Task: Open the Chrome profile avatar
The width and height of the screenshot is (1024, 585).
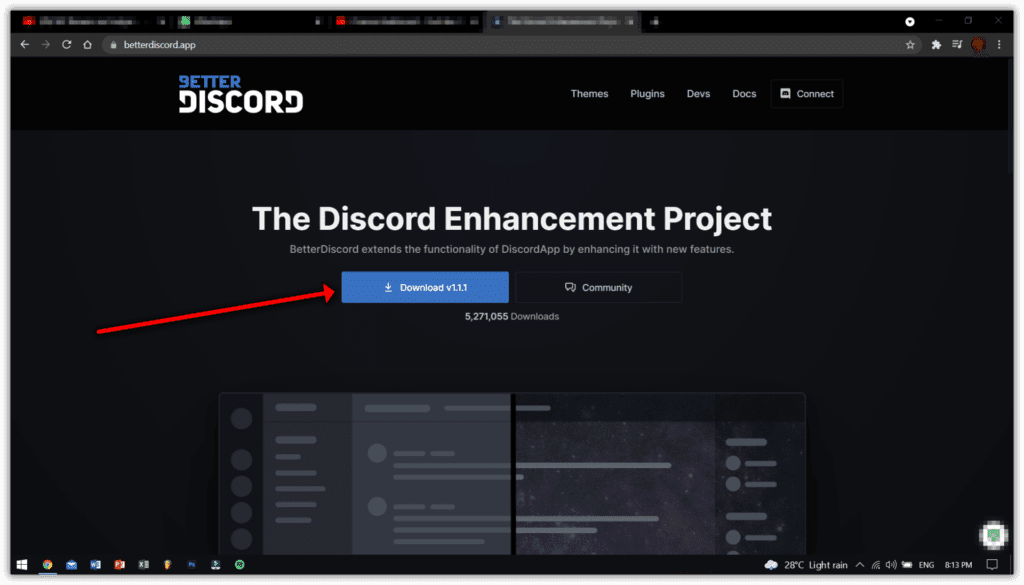Action: point(978,45)
